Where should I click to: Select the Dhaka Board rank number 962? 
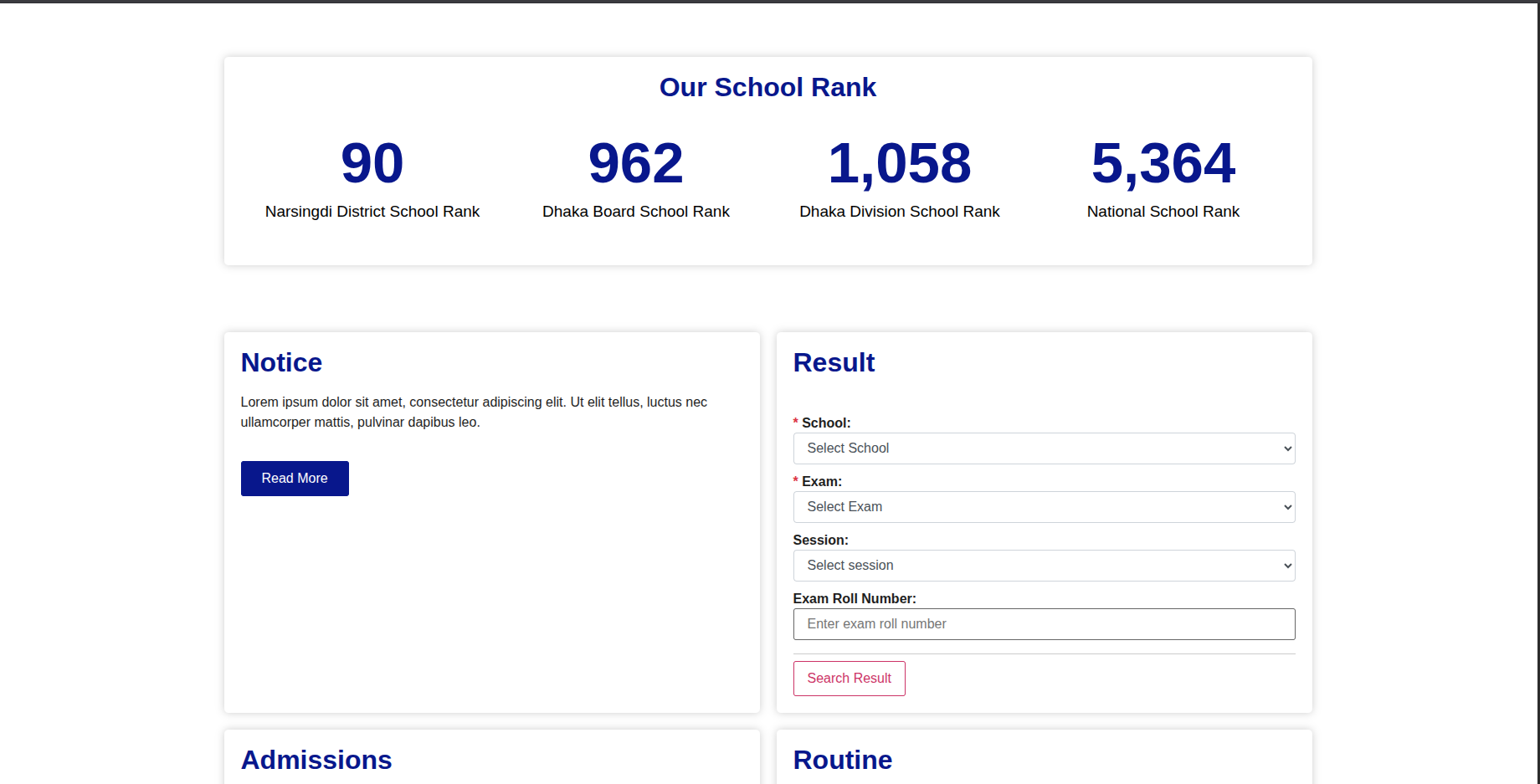(636, 162)
